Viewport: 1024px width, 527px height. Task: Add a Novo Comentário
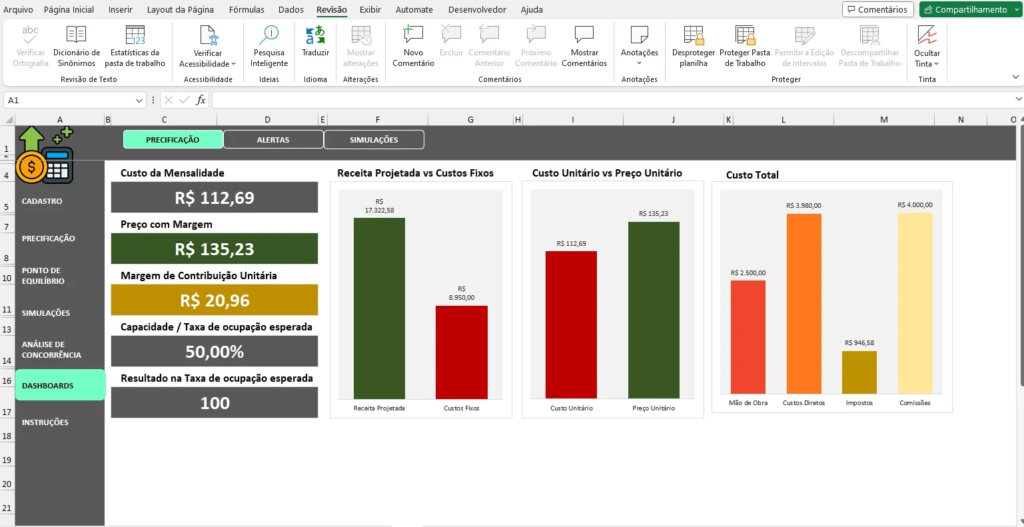pyautogui.click(x=413, y=46)
